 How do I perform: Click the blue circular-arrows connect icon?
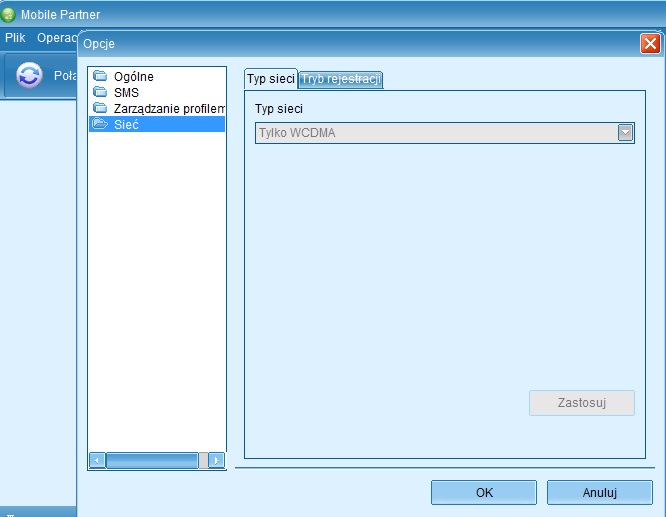click(x=29, y=76)
